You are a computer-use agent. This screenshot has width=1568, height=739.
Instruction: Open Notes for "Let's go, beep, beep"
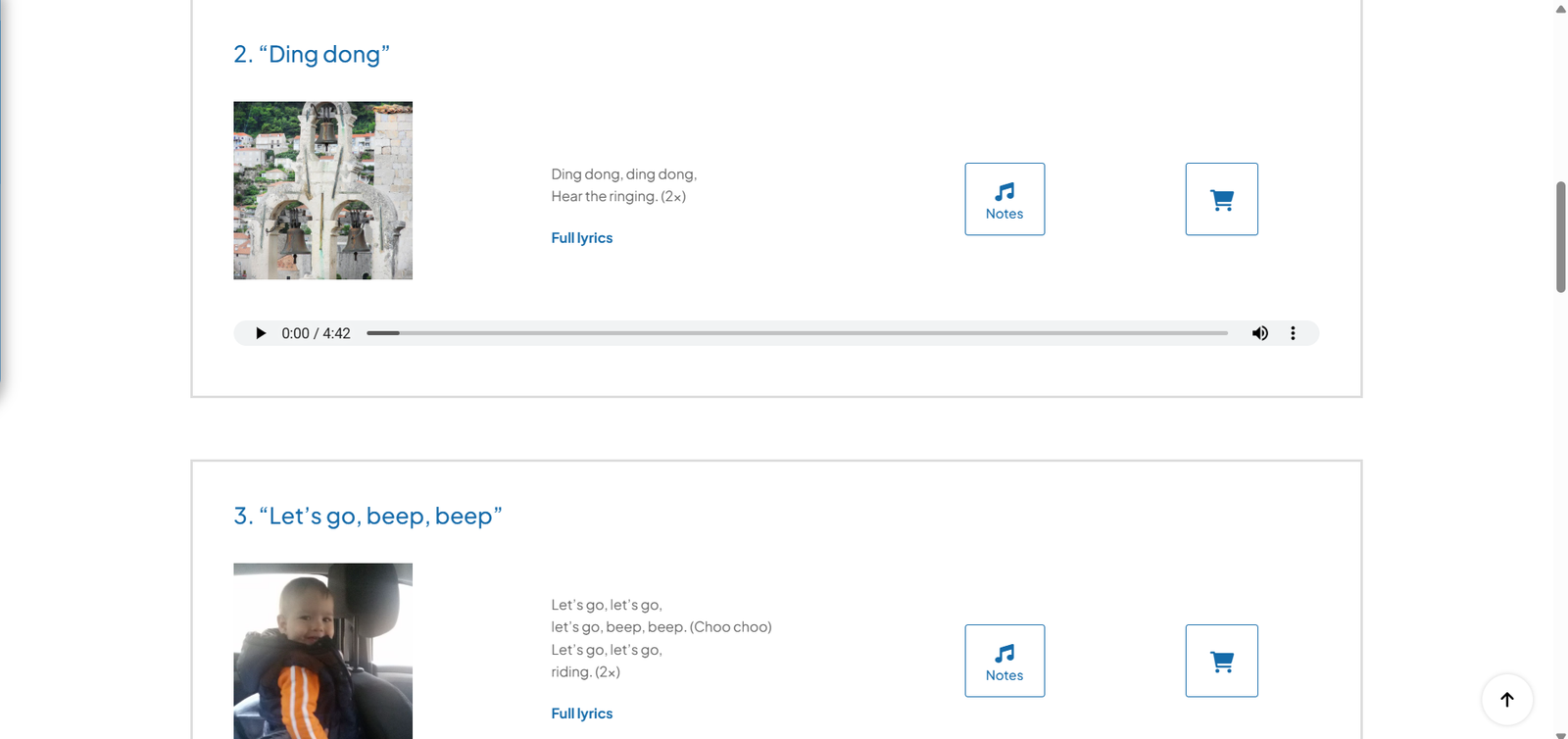pyautogui.click(x=1004, y=661)
